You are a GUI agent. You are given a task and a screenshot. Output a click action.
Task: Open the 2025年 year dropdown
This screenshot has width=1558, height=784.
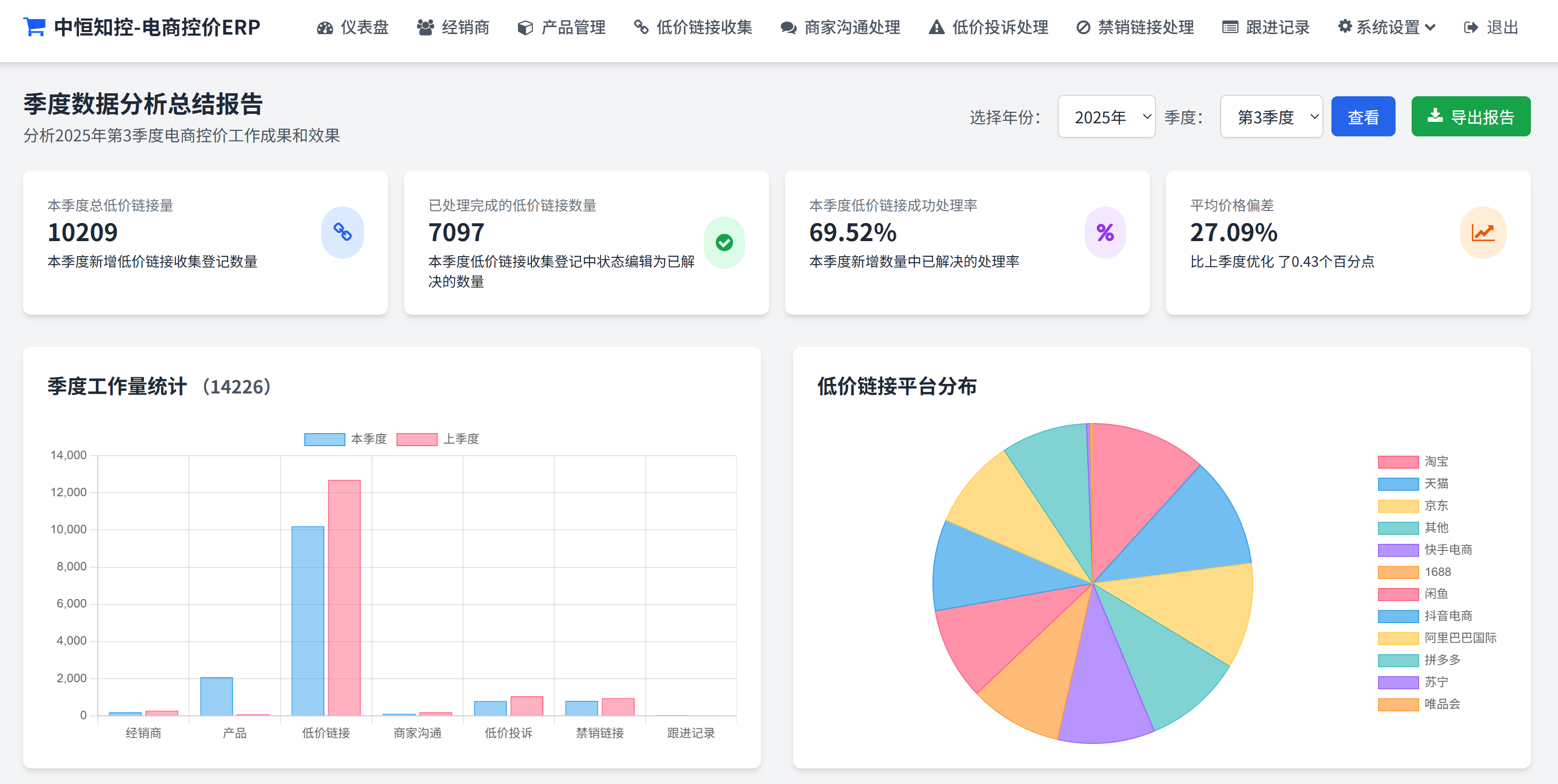point(1106,117)
